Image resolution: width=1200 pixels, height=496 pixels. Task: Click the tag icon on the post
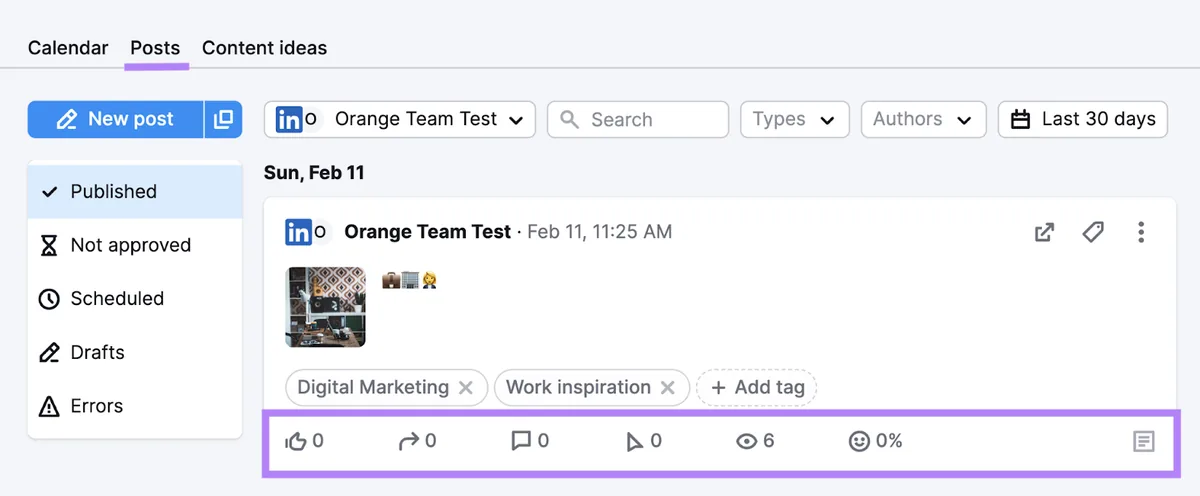tap(1093, 232)
